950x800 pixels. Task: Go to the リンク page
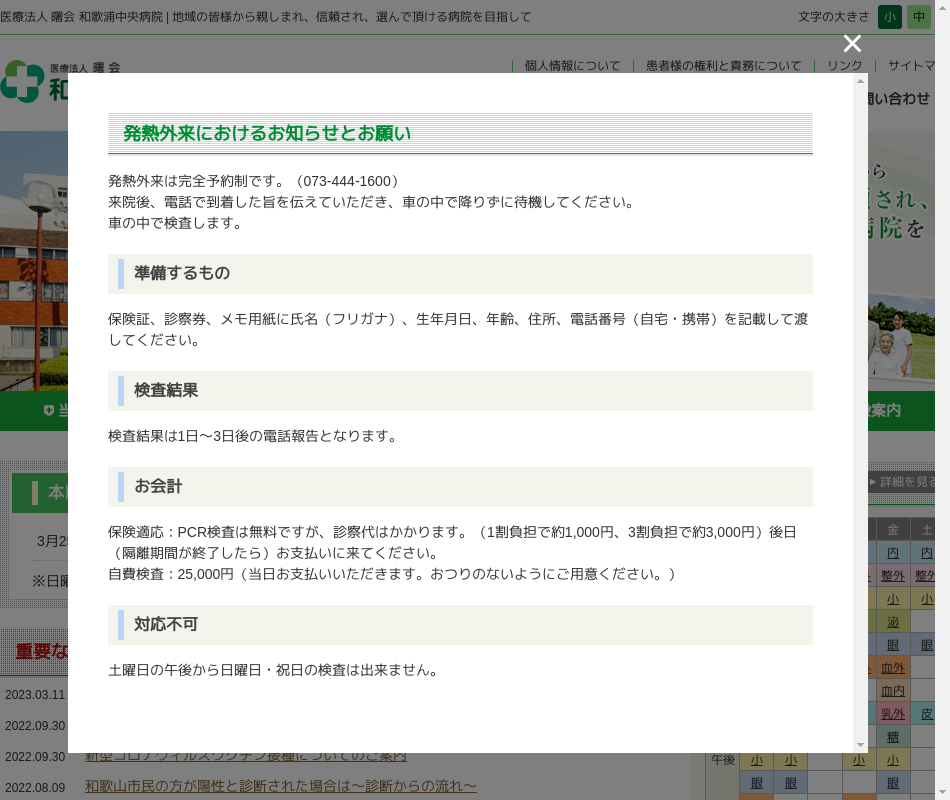pyautogui.click(x=844, y=66)
